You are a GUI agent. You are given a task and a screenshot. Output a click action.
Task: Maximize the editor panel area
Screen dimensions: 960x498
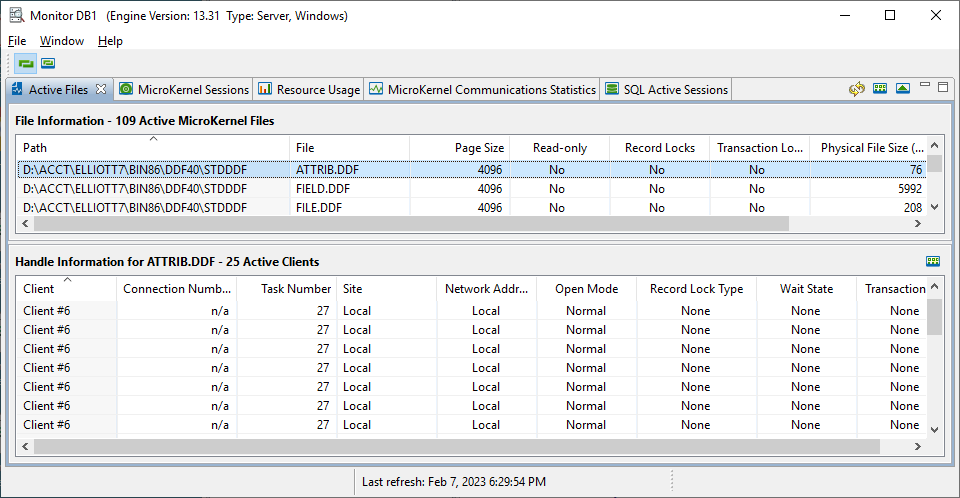point(943,87)
